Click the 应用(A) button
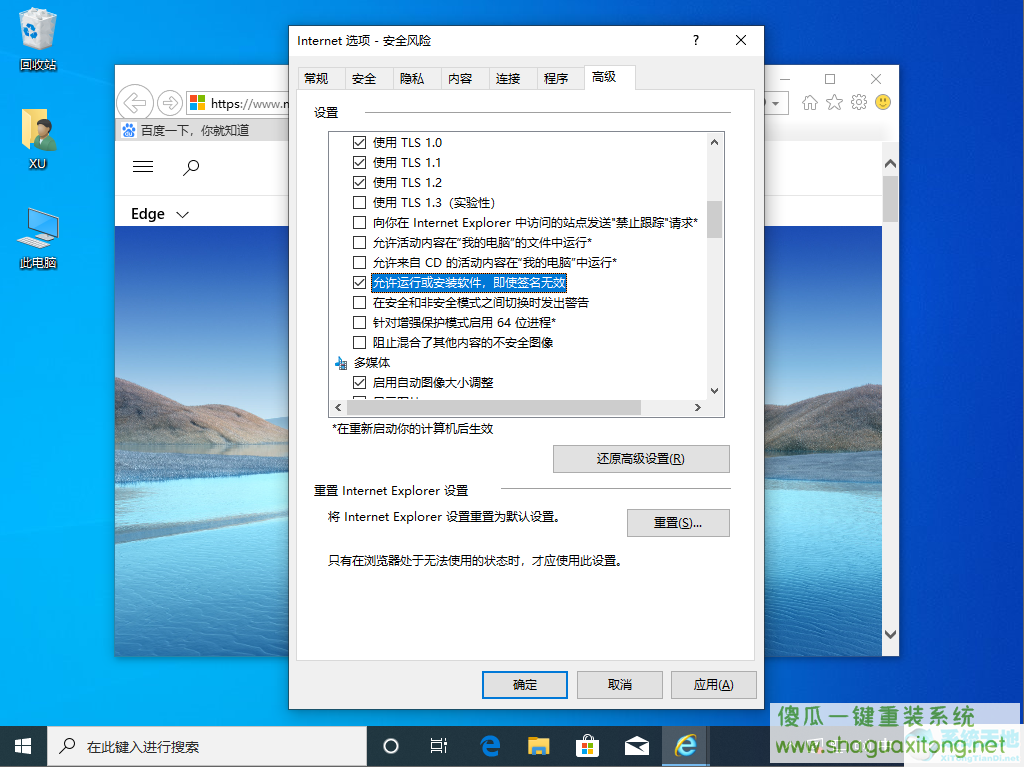The height and width of the screenshot is (767, 1024). (x=713, y=685)
